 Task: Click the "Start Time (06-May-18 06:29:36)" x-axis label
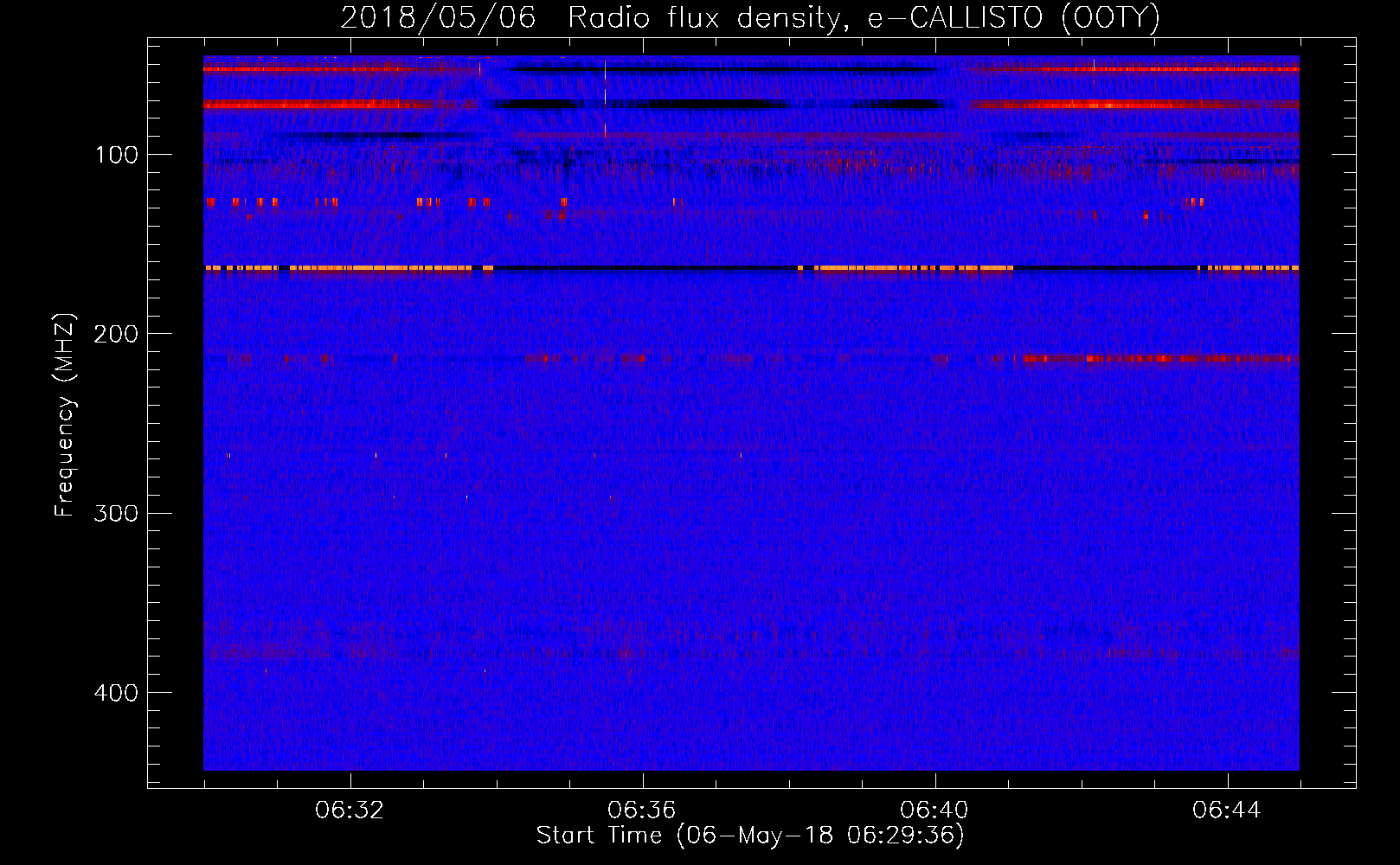click(x=750, y=835)
